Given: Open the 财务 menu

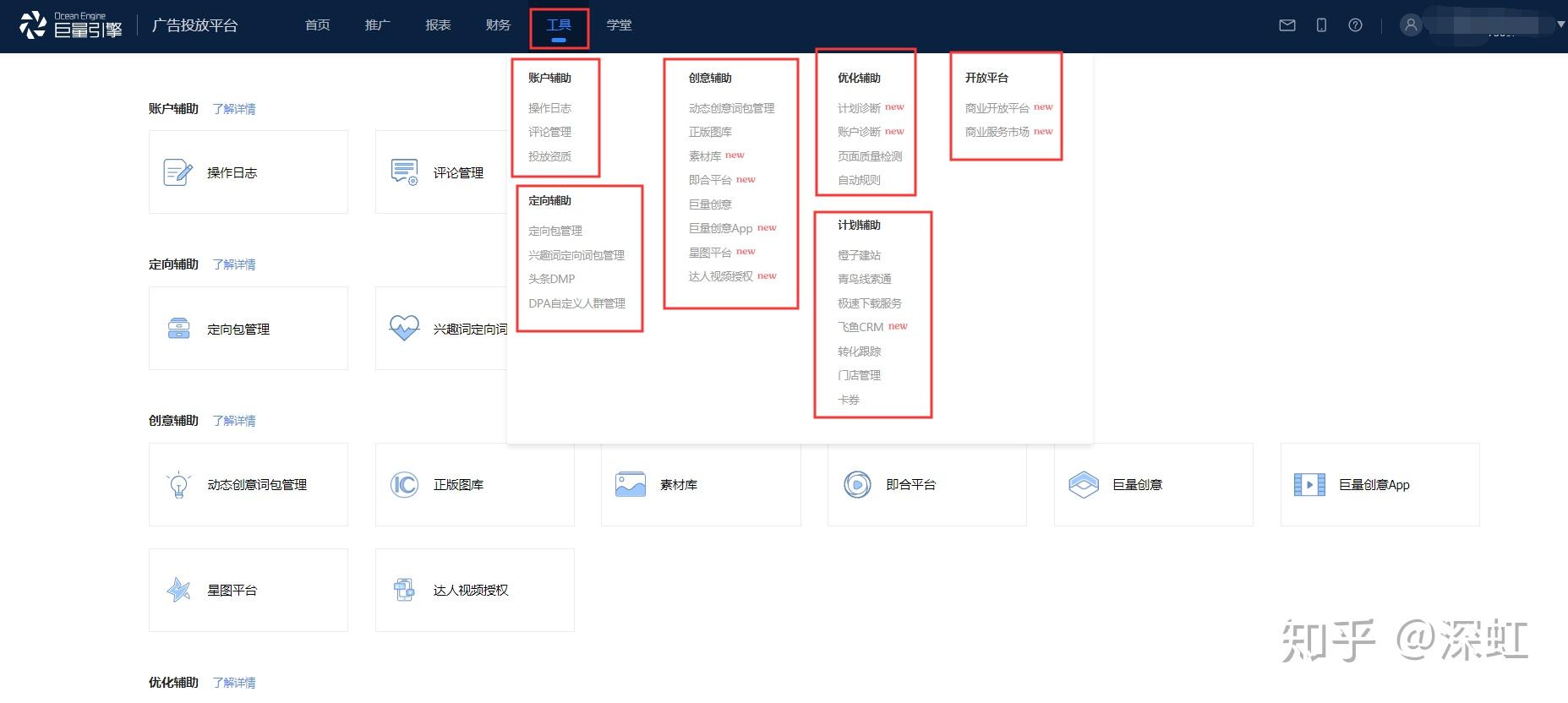Looking at the screenshot, I should (x=499, y=25).
